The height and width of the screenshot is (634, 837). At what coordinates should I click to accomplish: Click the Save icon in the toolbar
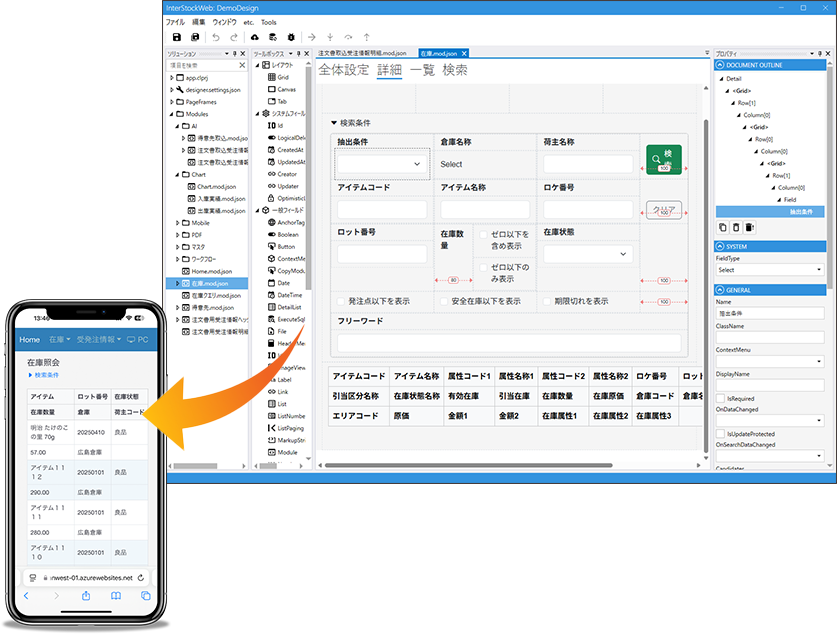point(177,37)
